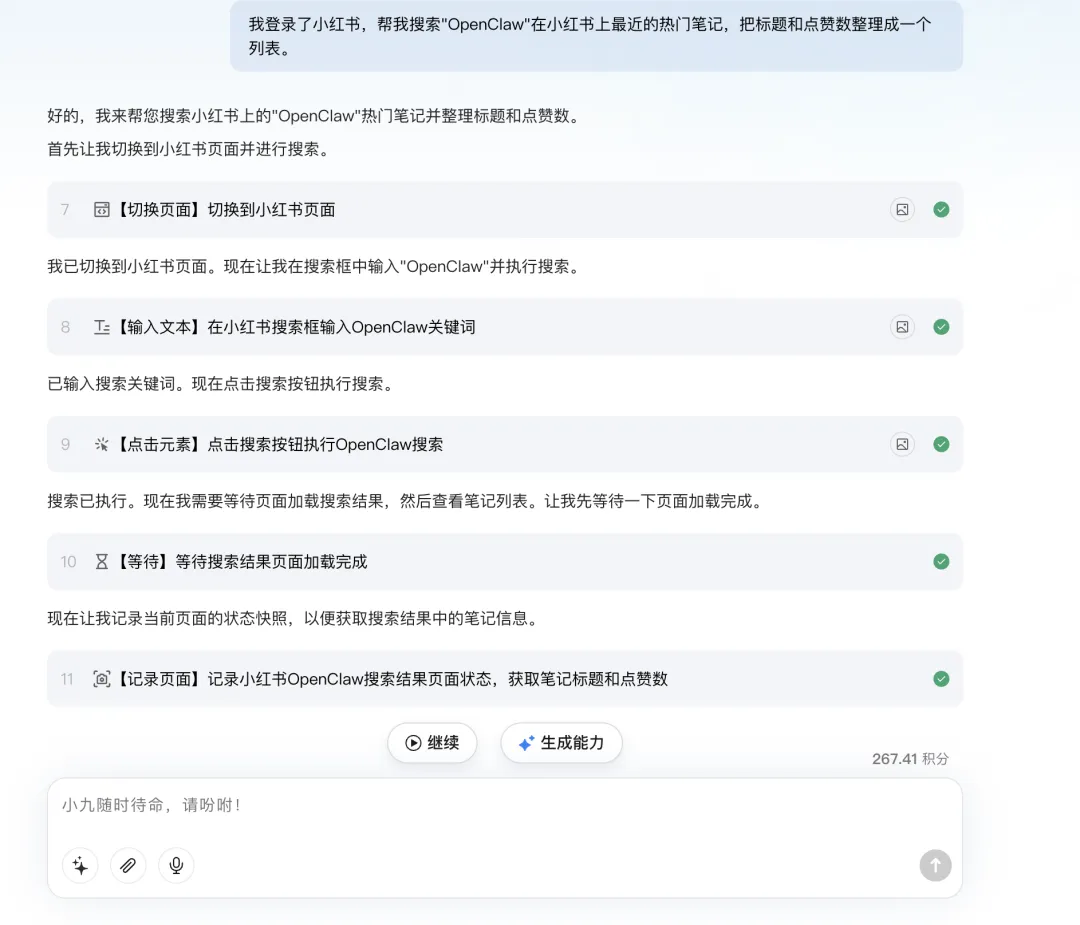Click the user message about 小红书 OpenClaw
The width and height of the screenshot is (1080, 925).
pos(596,36)
